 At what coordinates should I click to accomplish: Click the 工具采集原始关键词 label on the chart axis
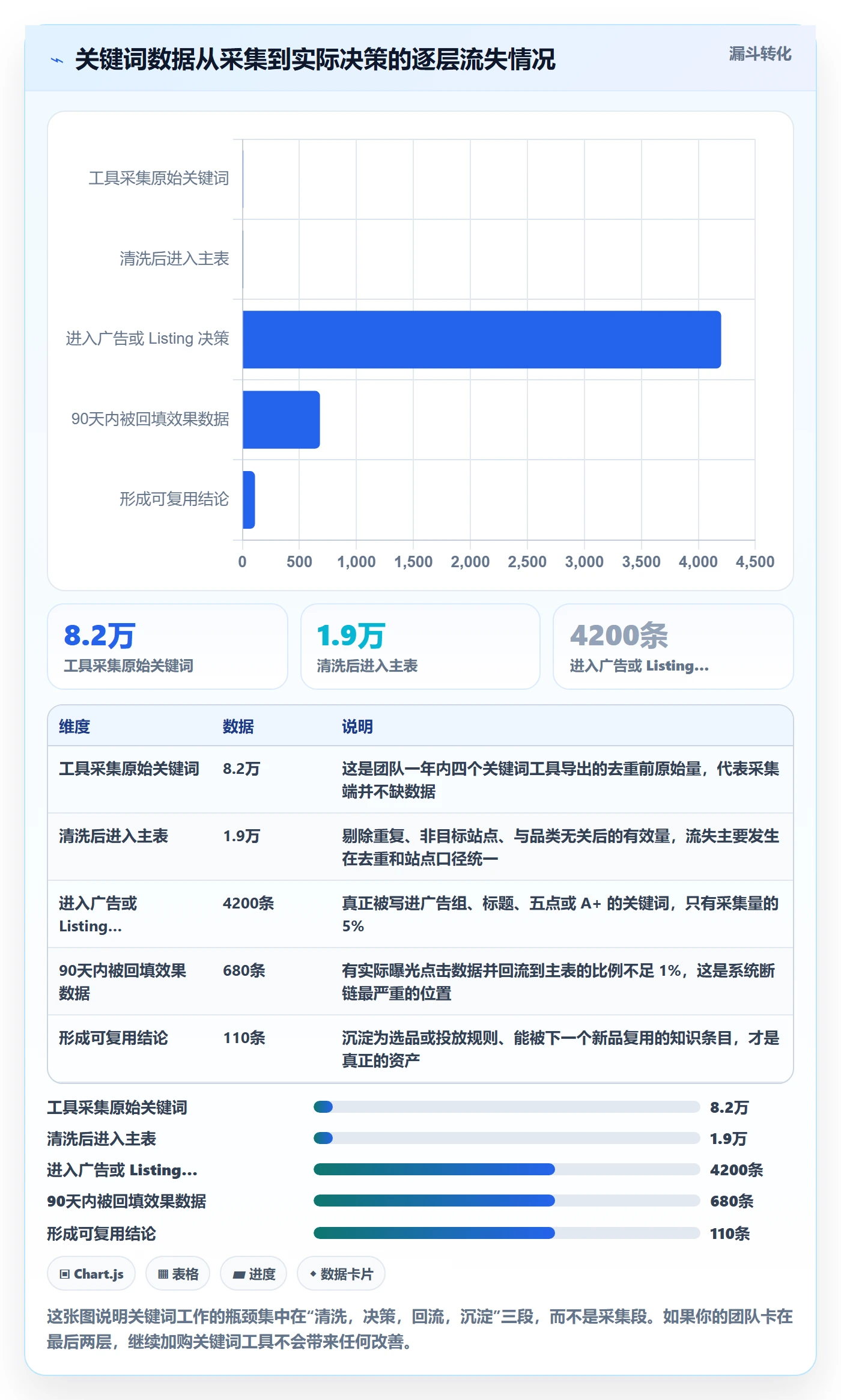[x=159, y=178]
